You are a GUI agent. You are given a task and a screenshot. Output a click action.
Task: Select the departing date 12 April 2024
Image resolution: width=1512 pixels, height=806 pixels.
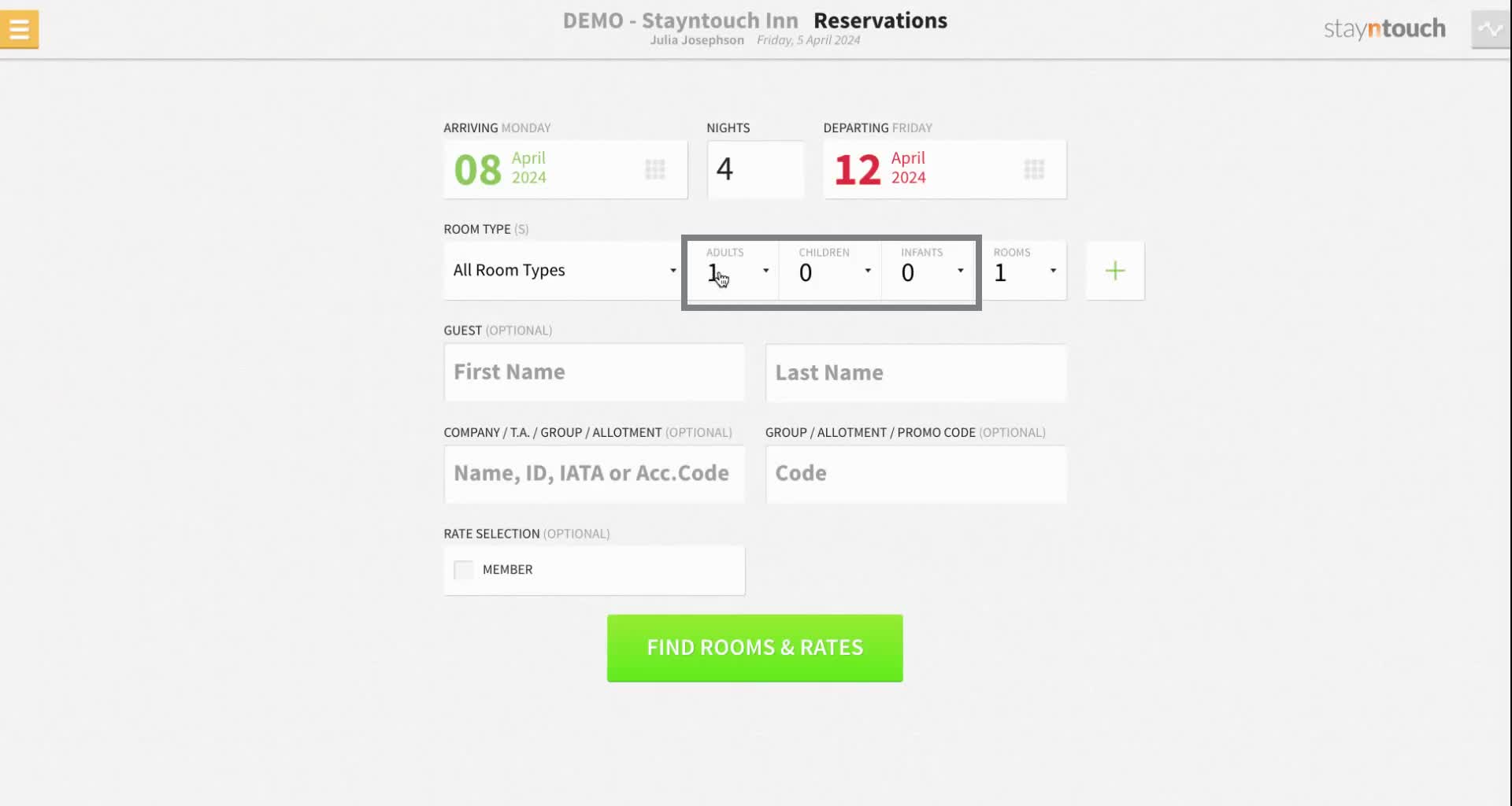coord(945,169)
